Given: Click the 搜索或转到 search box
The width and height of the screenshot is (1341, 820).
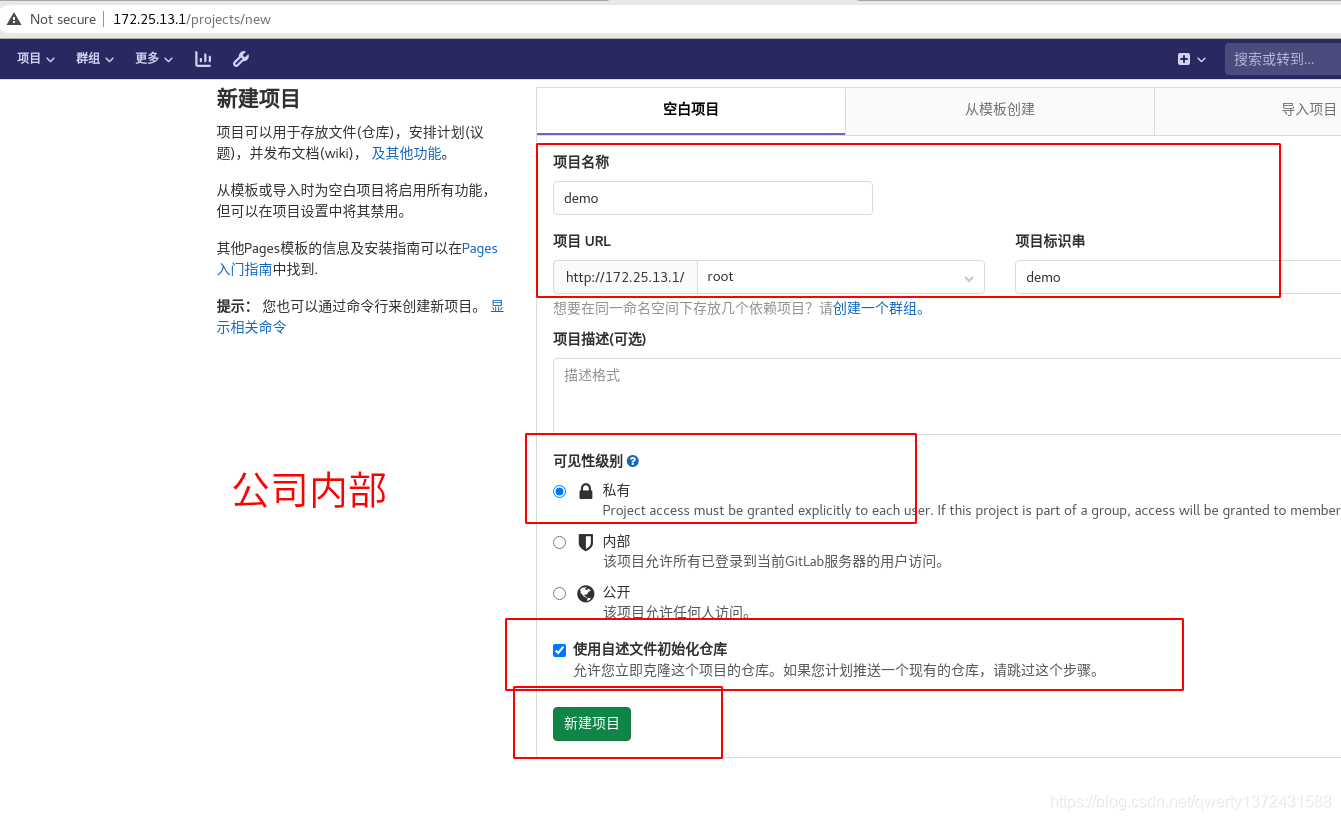Looking at the screenshot, I should 1283,59.
